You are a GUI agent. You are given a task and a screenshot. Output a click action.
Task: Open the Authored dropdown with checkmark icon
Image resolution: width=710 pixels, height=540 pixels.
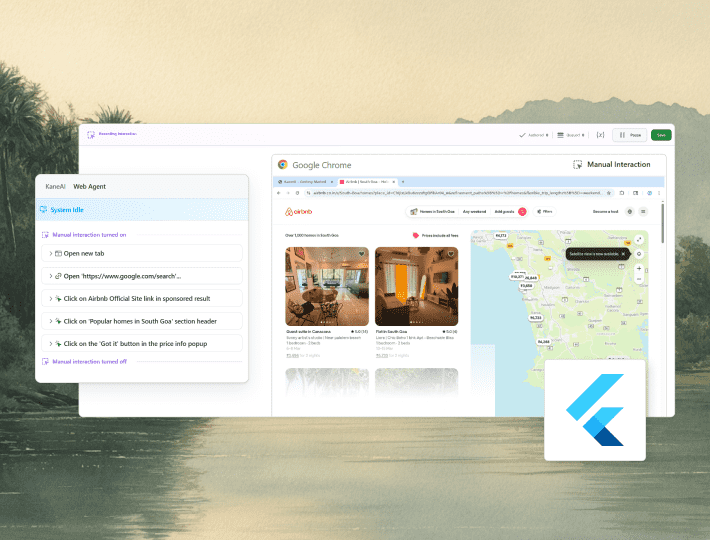533,135
